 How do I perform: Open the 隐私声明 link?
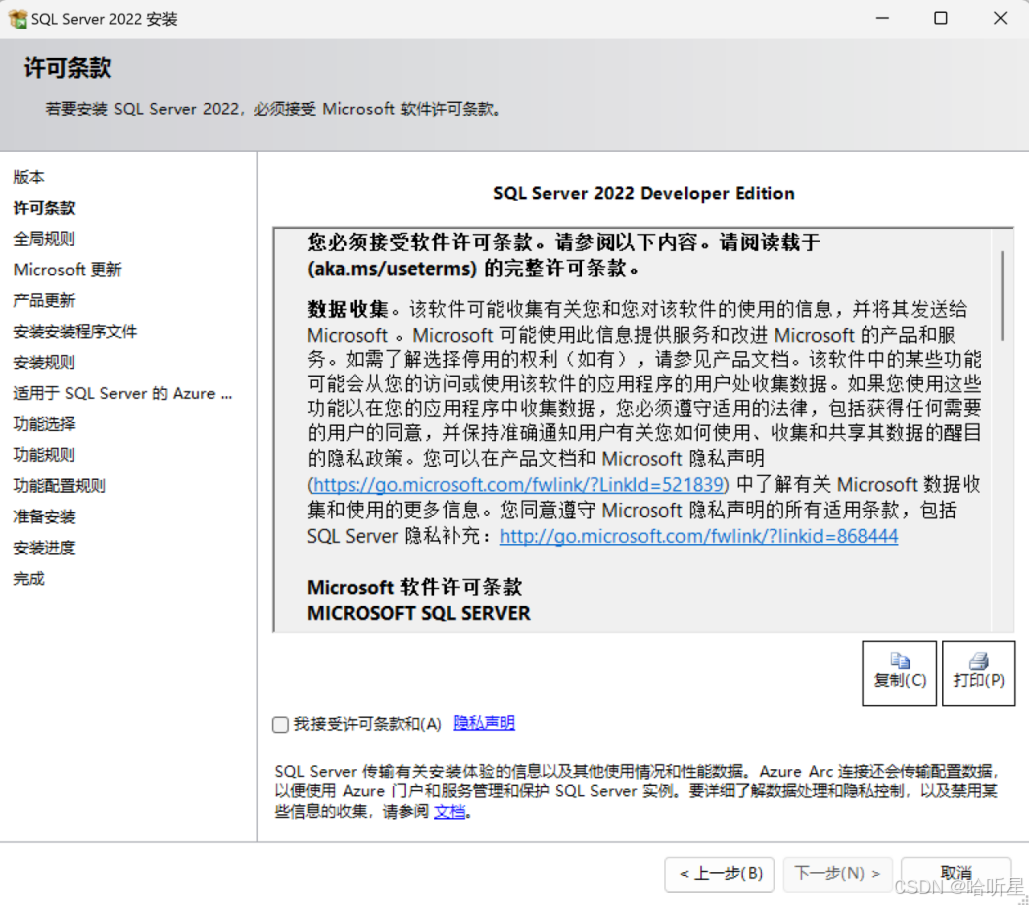pos(484,723)
